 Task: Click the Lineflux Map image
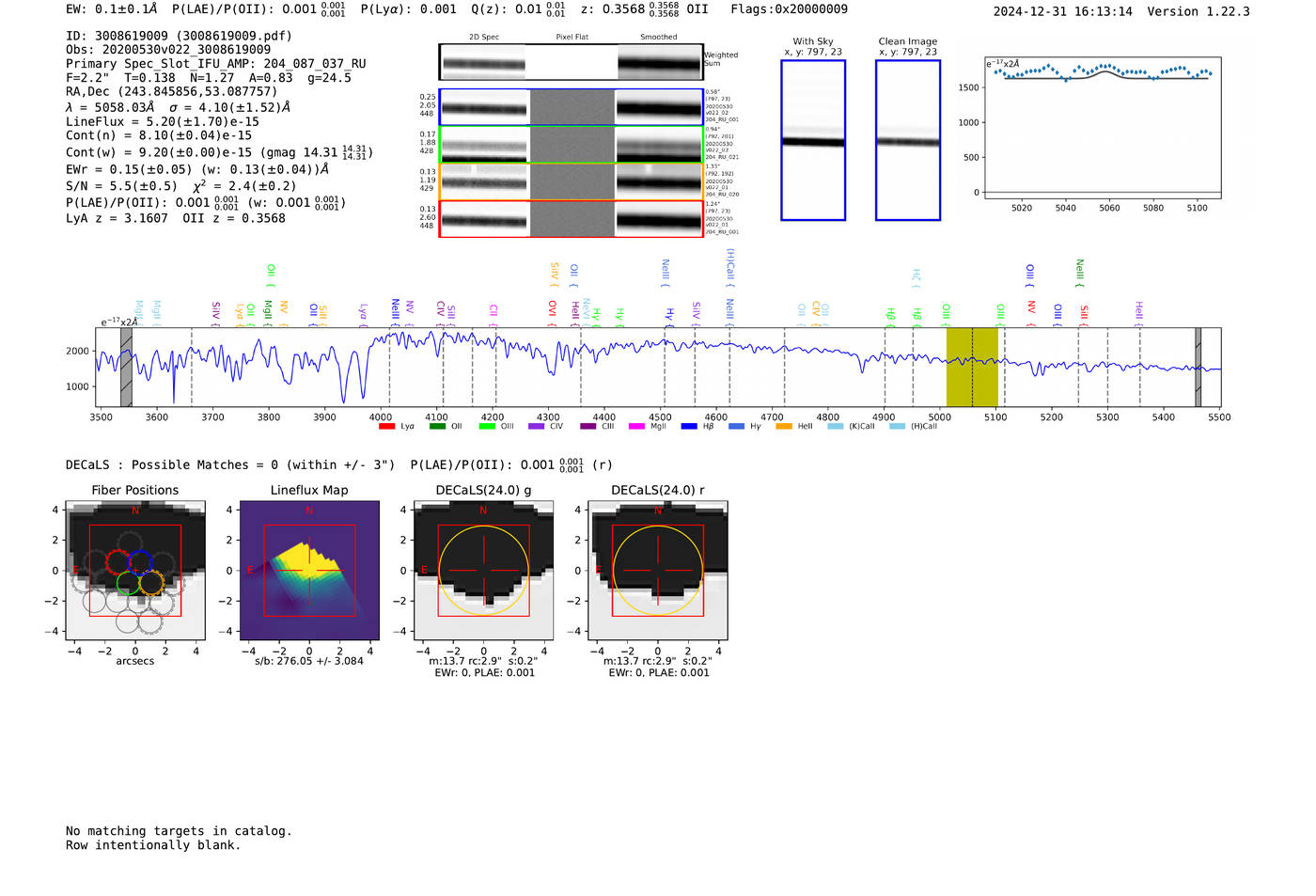309,570
